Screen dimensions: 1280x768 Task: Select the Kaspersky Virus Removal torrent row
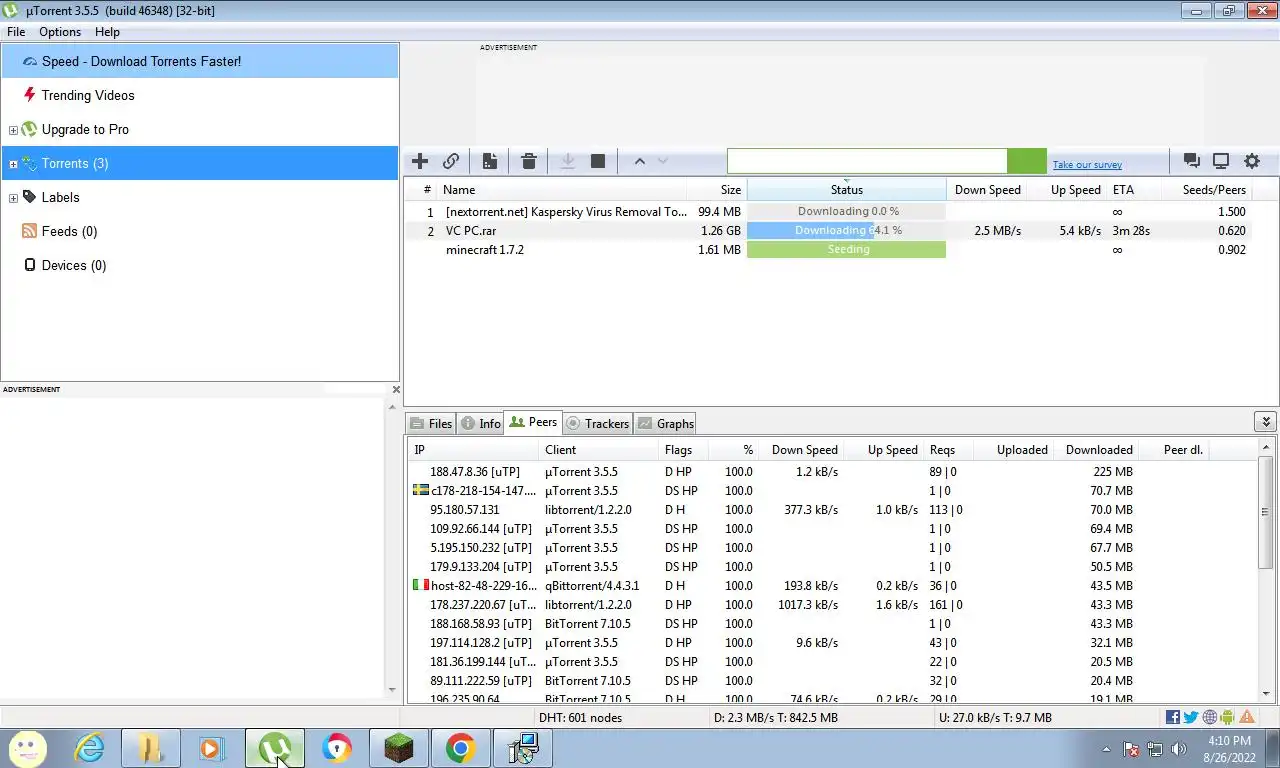pos(828,212)
